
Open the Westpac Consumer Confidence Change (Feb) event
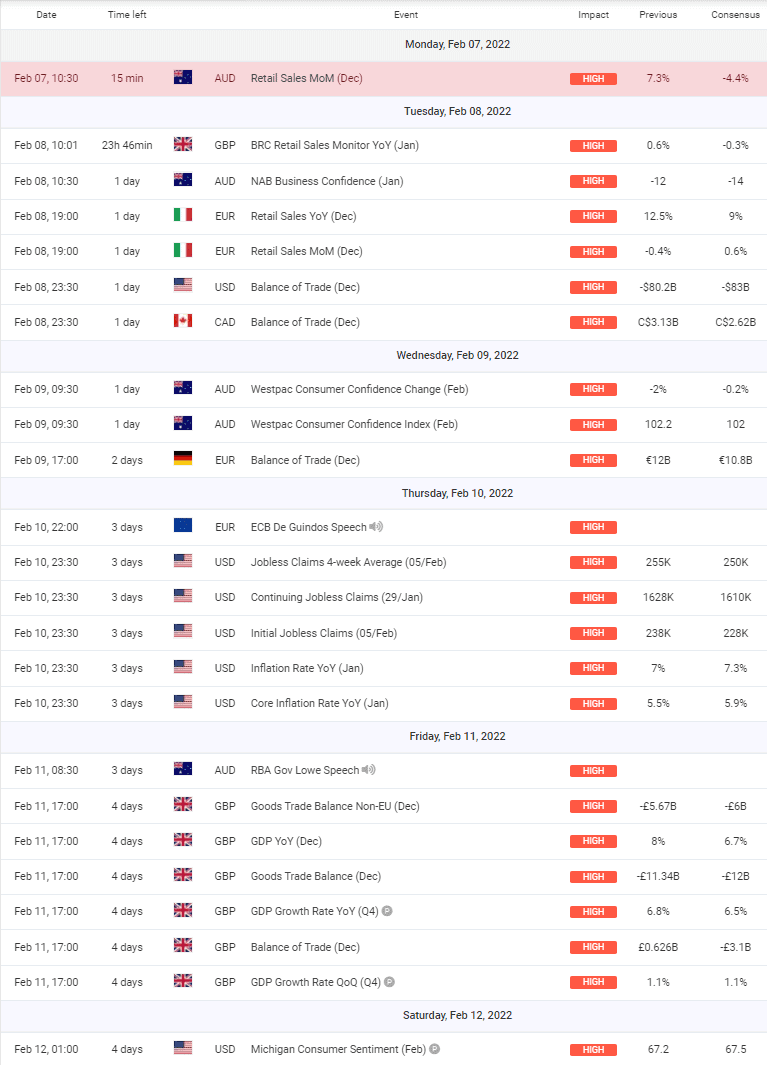coord(359,389)
